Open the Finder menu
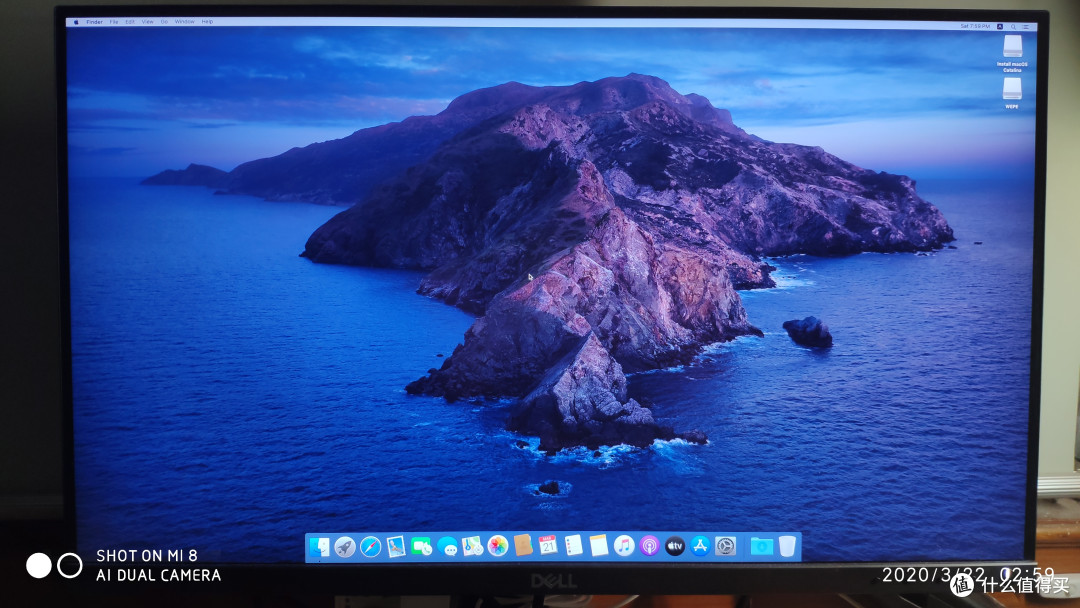The image size is (1080, 608). pos(94,22)
